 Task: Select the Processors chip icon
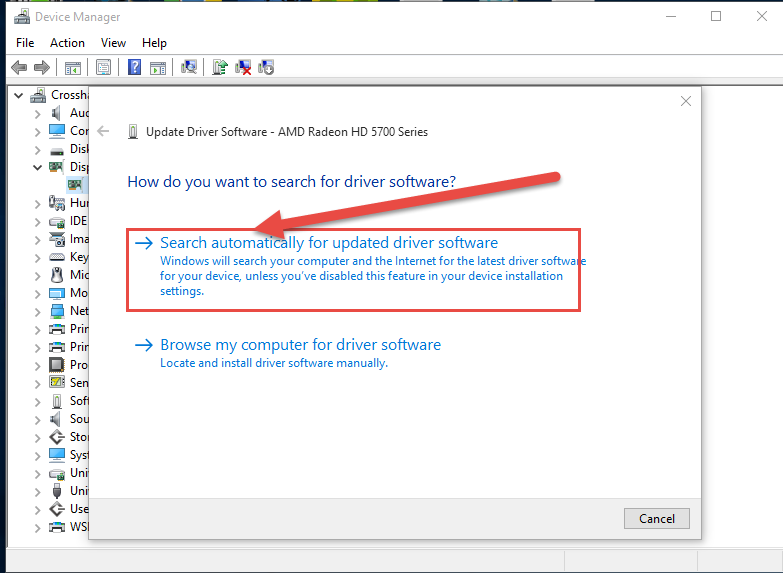pos(57,365)
